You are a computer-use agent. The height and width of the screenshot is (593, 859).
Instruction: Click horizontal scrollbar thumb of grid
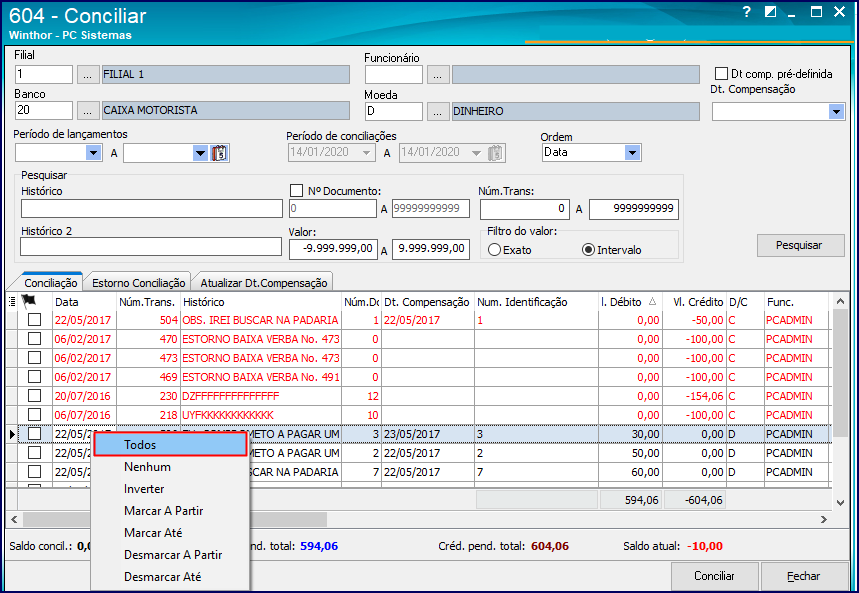point(175,519)
